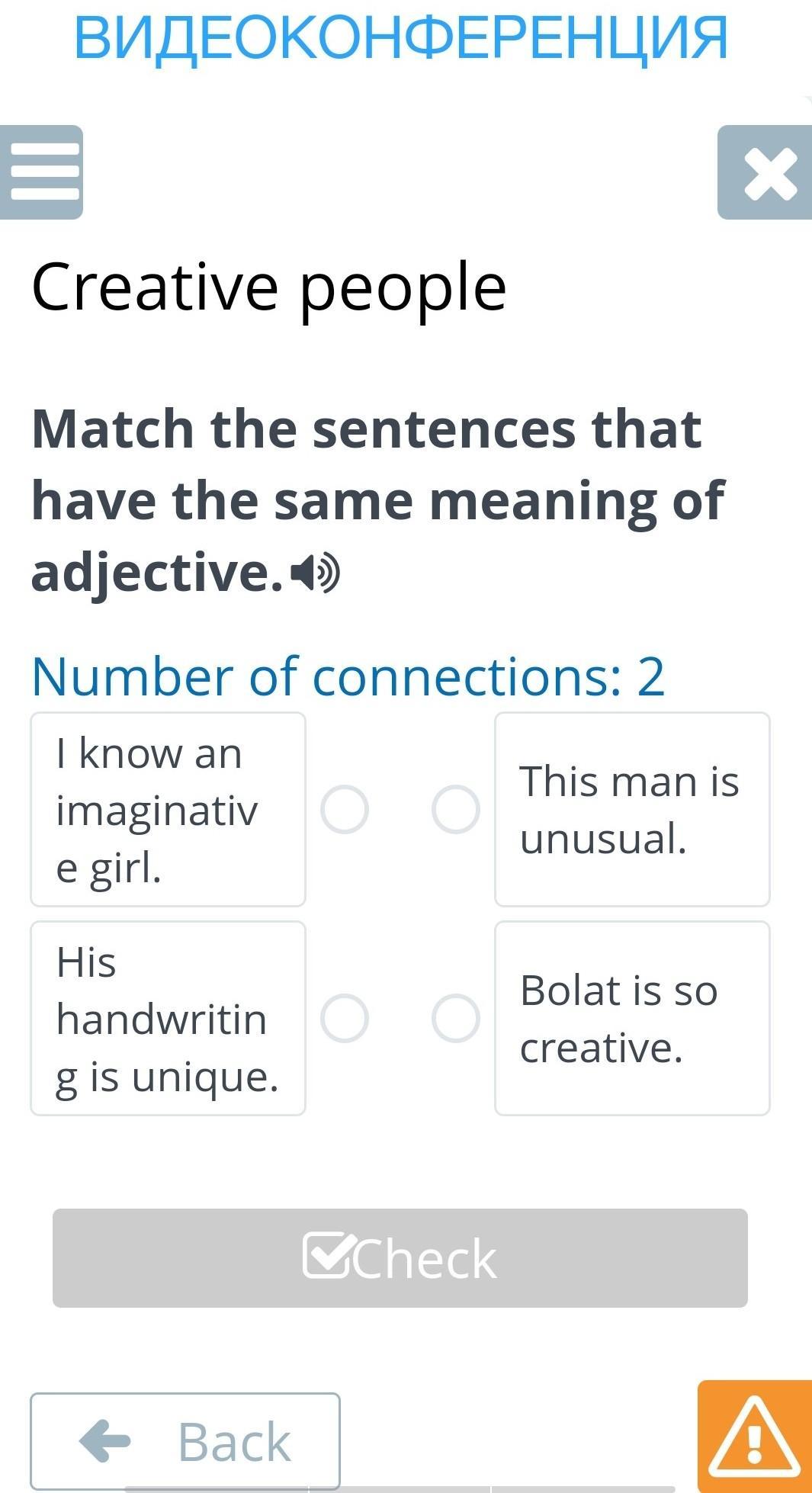Open the hamburger menu
Image resolution: width=812 pixels, height=1493 pixels.
pos(42,172)
